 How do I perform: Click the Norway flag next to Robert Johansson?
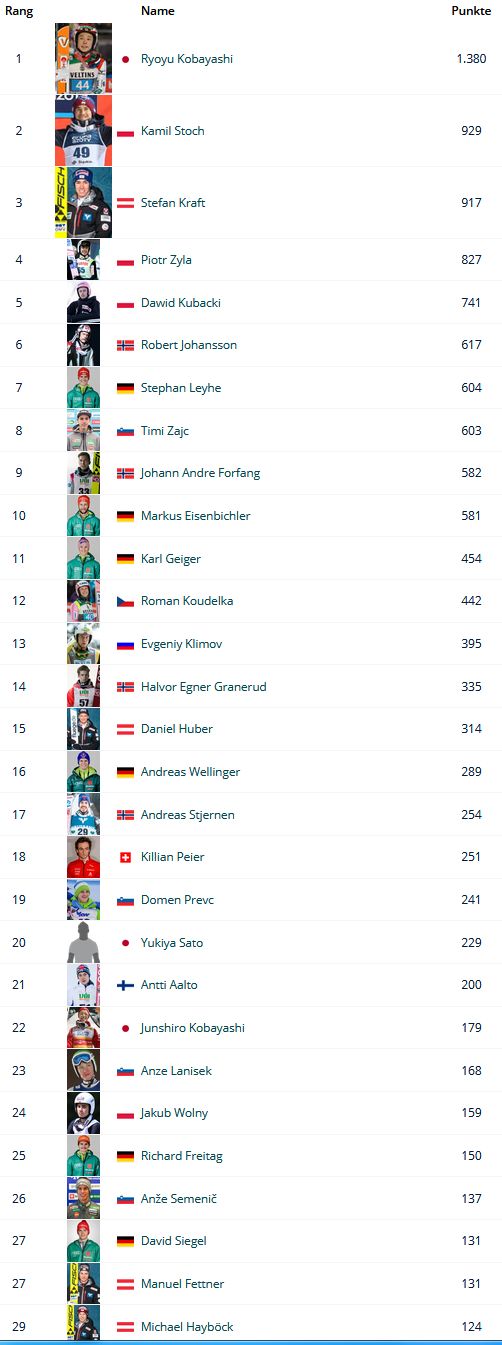(x=125, y=345)
